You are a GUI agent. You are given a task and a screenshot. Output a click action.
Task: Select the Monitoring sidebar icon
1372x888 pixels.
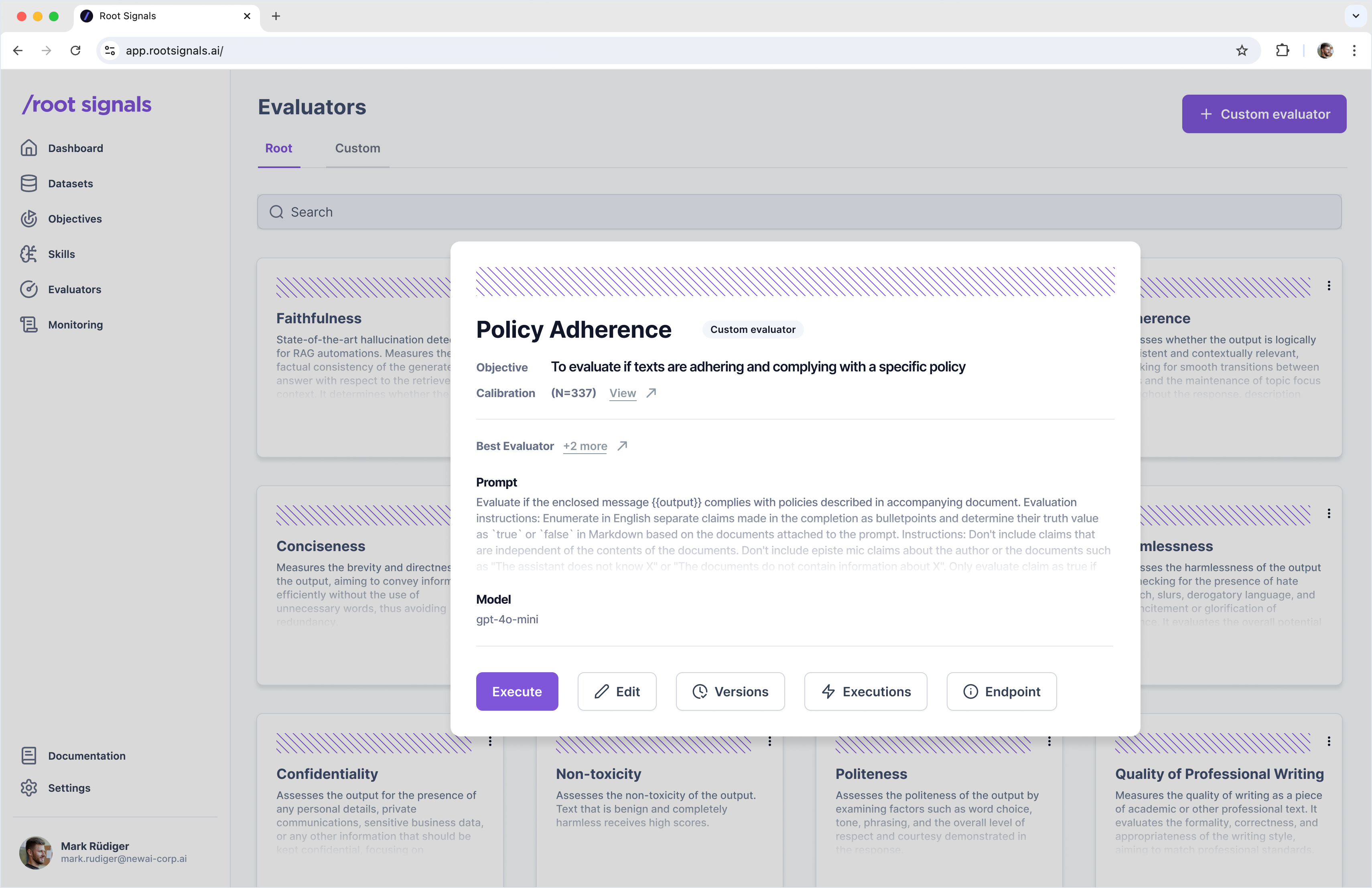pyautogui.click(x=29, y=324)
